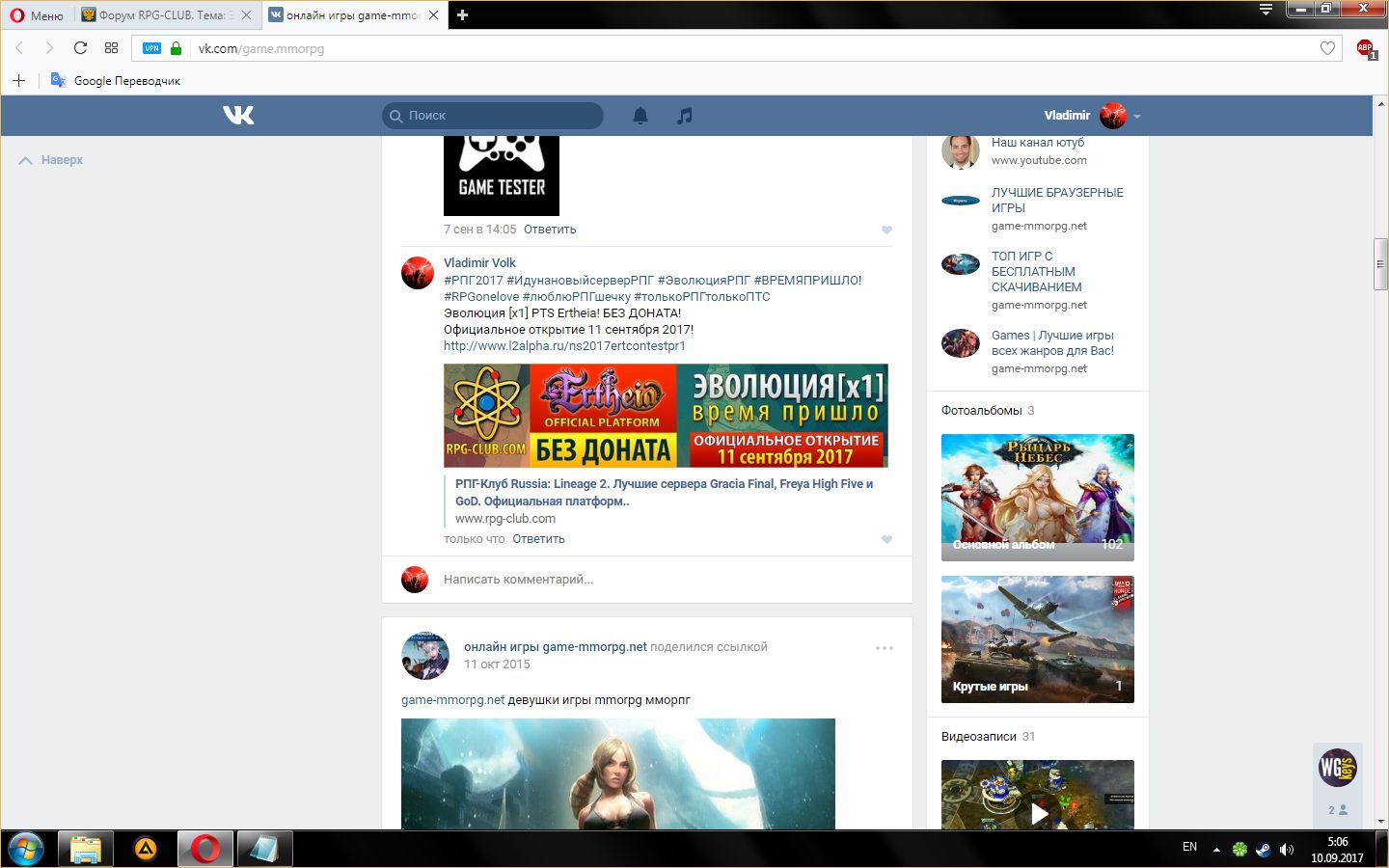Open VK music player icon
This screenshot has height=868, width=1389.
pos(685,116)
